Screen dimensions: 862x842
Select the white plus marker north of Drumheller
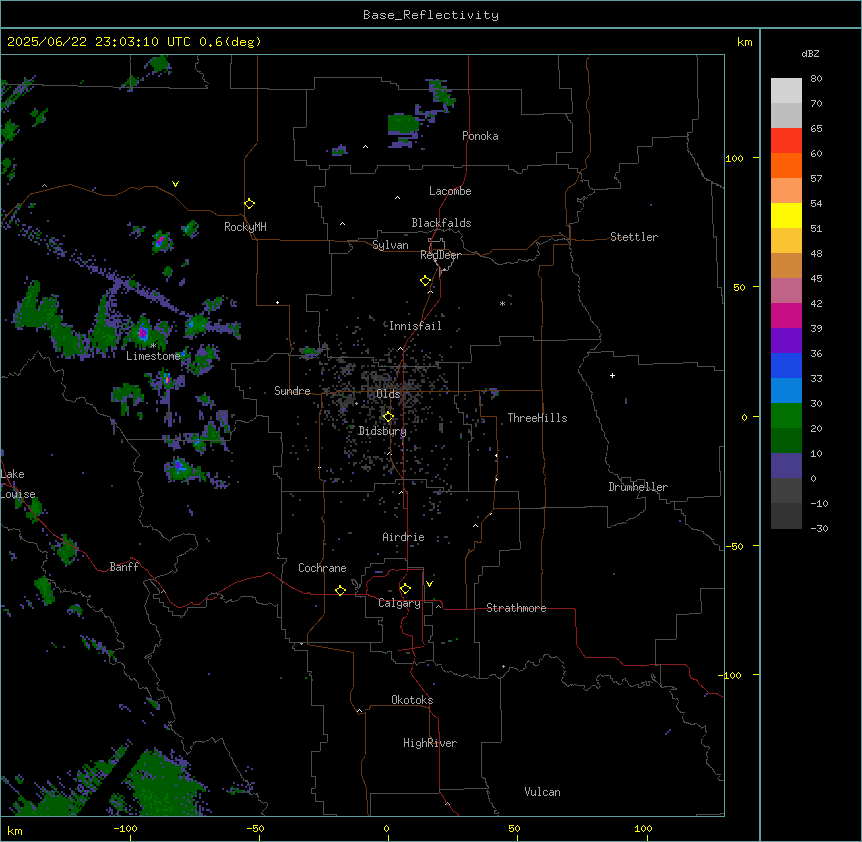tap(612, 375)
